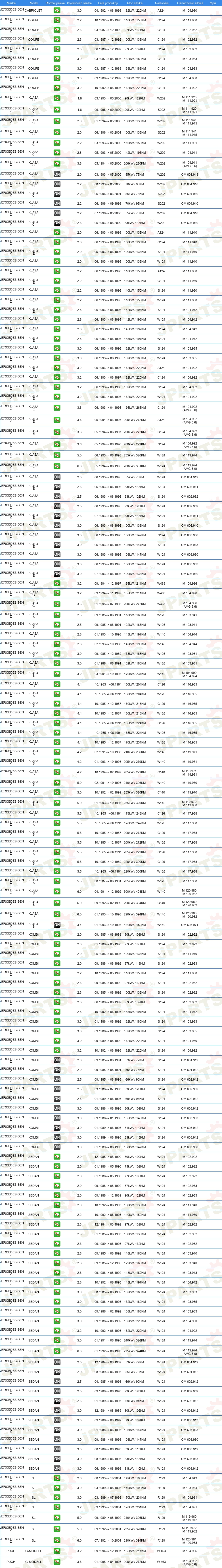The width and height of the screenshot is (222, 1568).
Task: Click the PB icon in the PUCH G-MODELL 3.6 row
Action: point(56,1562)
